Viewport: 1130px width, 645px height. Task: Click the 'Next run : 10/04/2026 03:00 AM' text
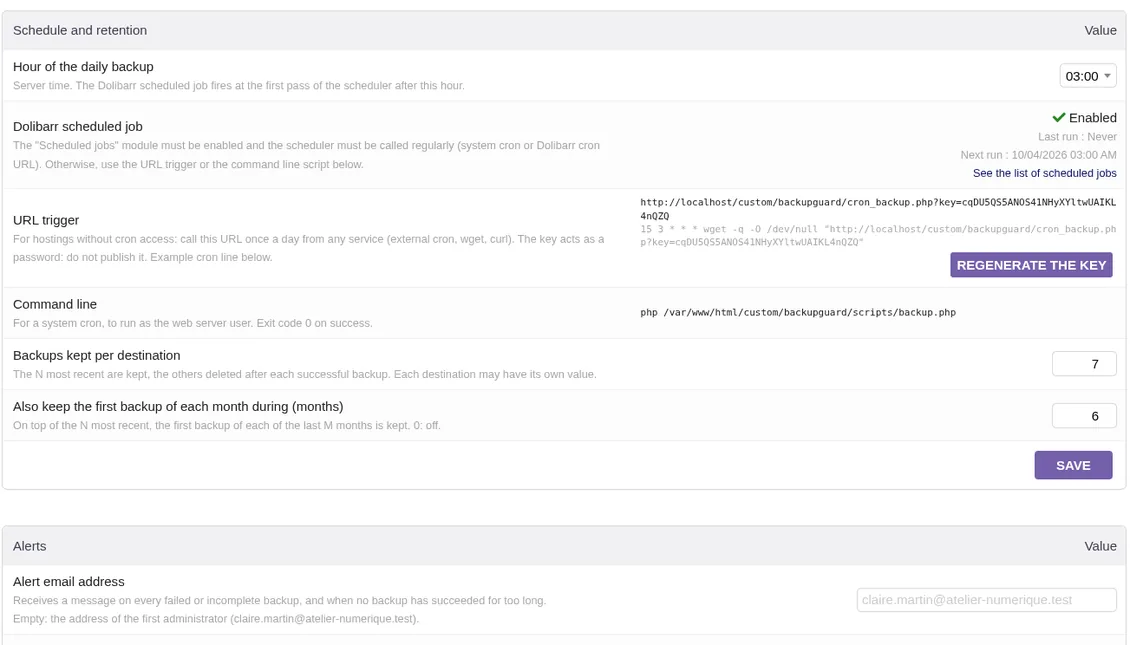(1038, 155)
